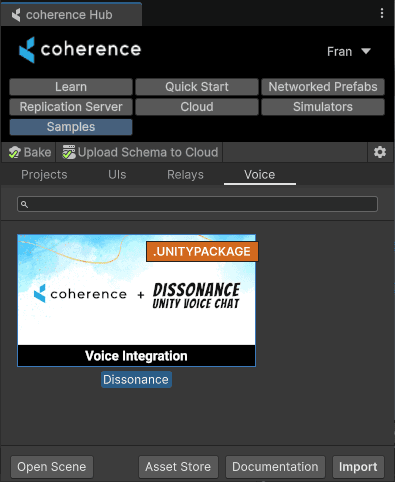Viewport: 395px width, 482px height.
Task: Open the Replication Server section
Action: [x=71, y=107]
